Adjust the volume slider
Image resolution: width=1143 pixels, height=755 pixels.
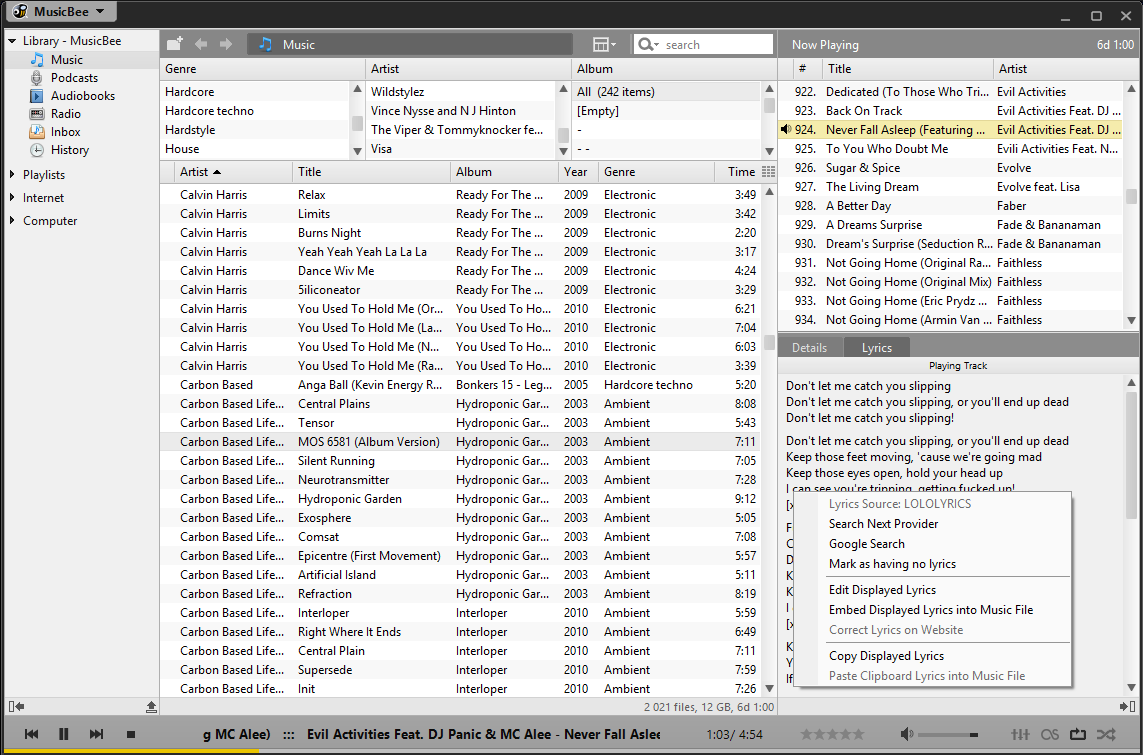(948, 735)
